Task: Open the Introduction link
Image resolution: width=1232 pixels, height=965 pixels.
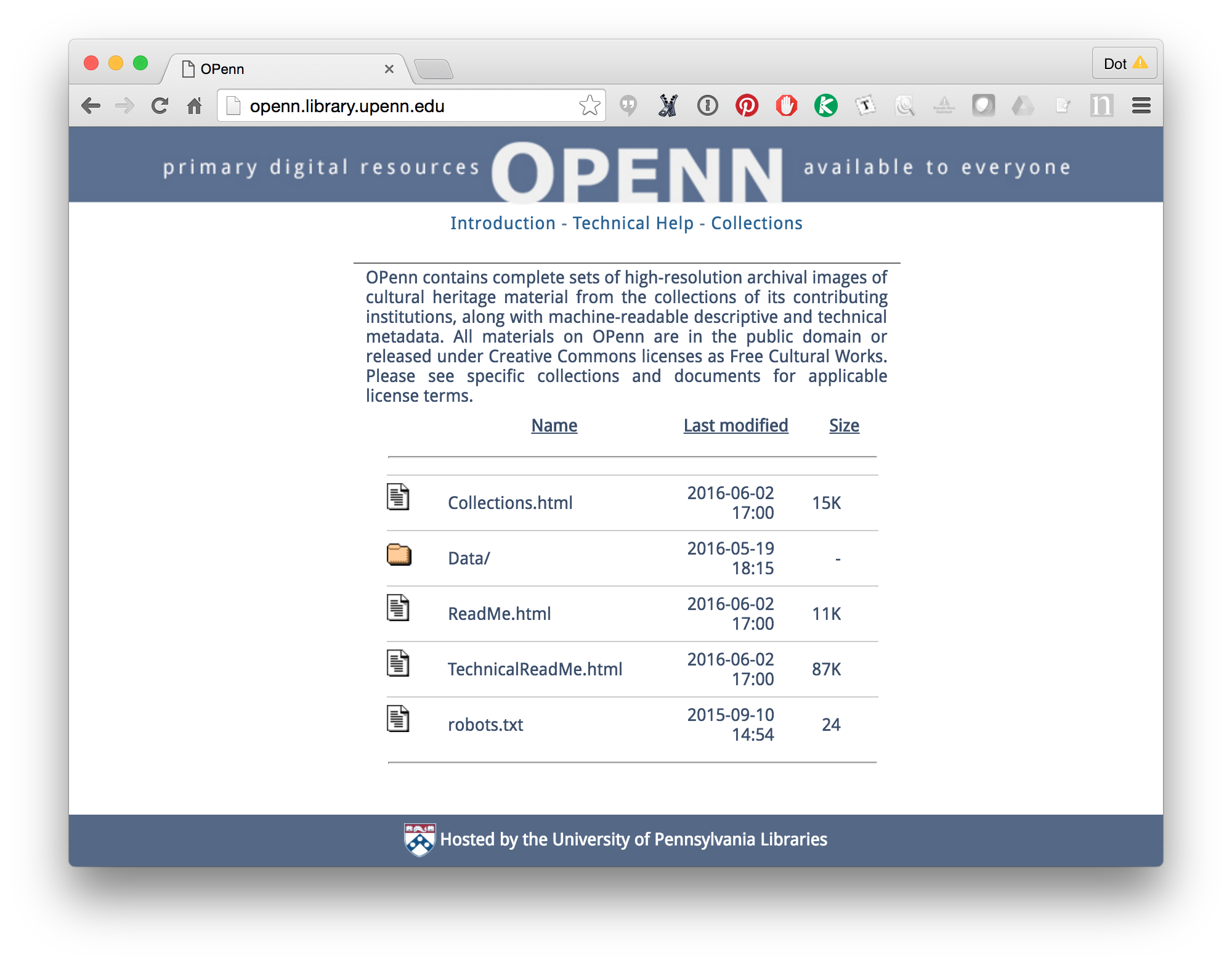Action: pos(503,223)
